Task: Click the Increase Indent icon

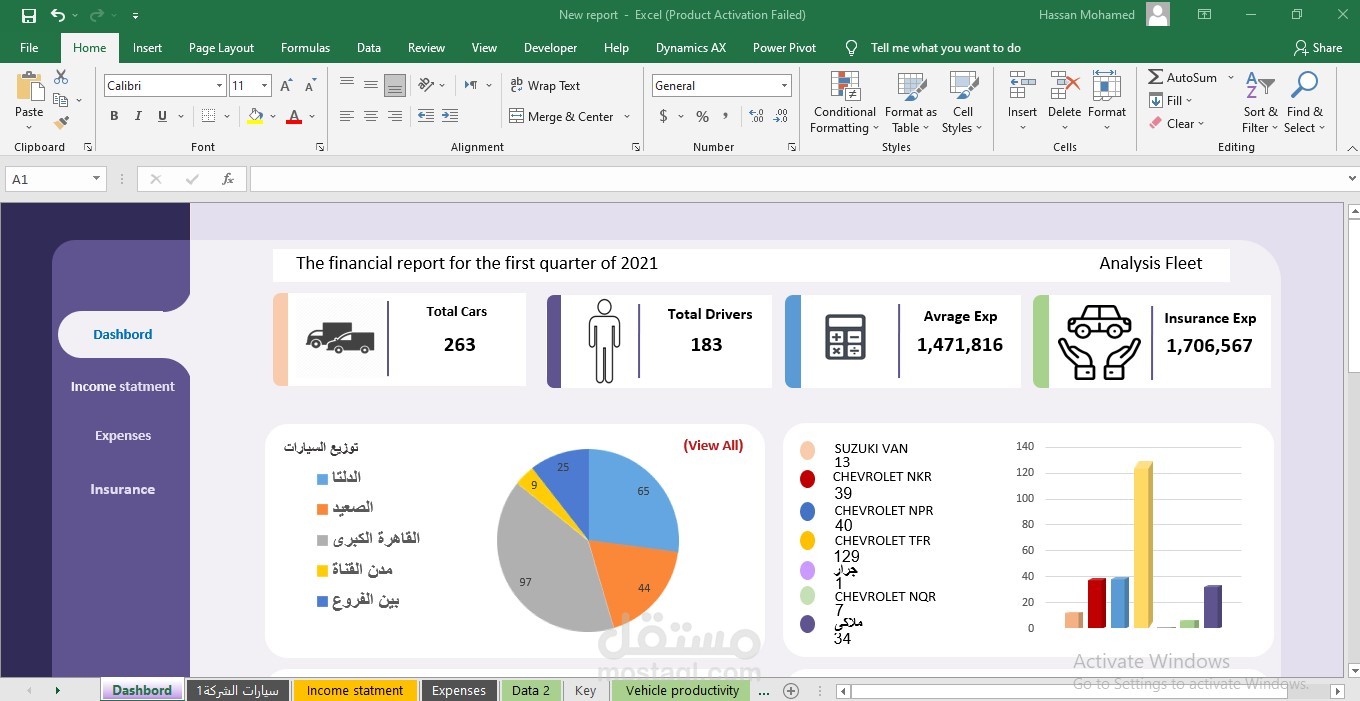Action: (x=450, y=116)
